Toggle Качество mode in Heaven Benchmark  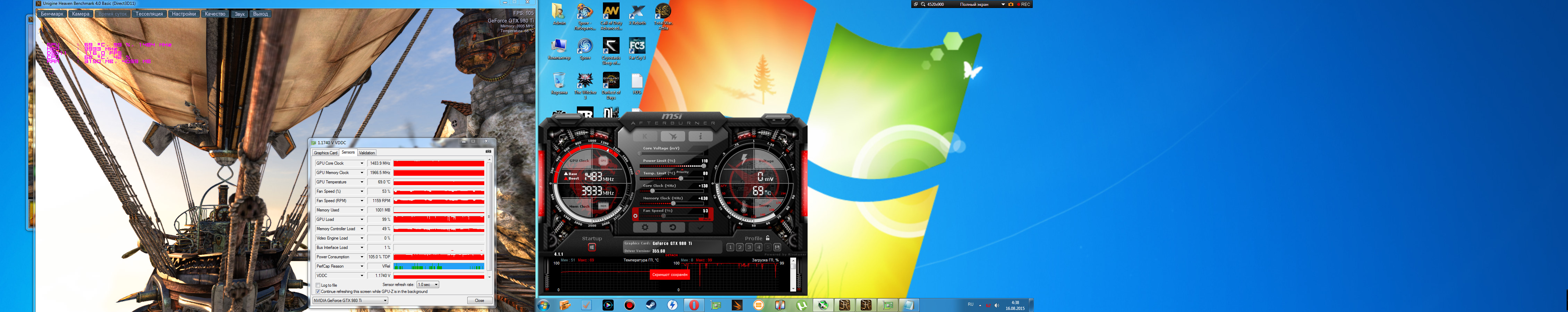point(215,14)
